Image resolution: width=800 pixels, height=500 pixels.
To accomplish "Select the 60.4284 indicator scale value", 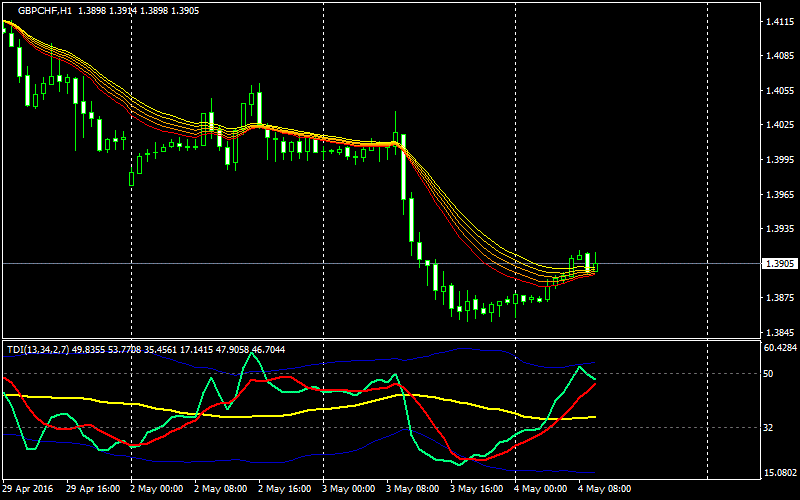I will tap(778, 348).
